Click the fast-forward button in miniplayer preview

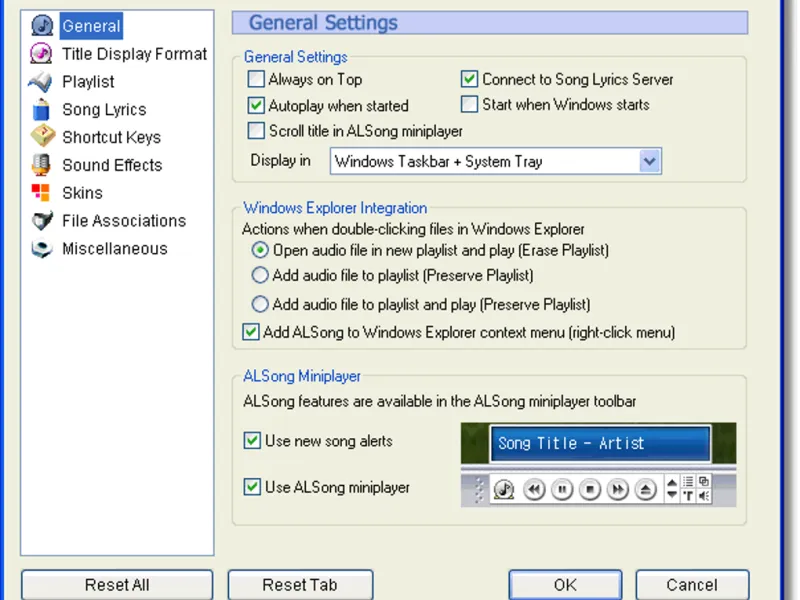tap(617, 490)
